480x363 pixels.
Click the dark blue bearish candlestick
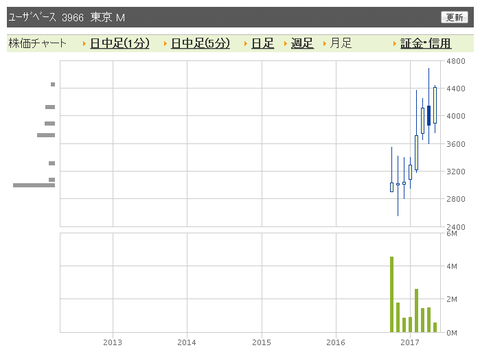pos(429,115)
